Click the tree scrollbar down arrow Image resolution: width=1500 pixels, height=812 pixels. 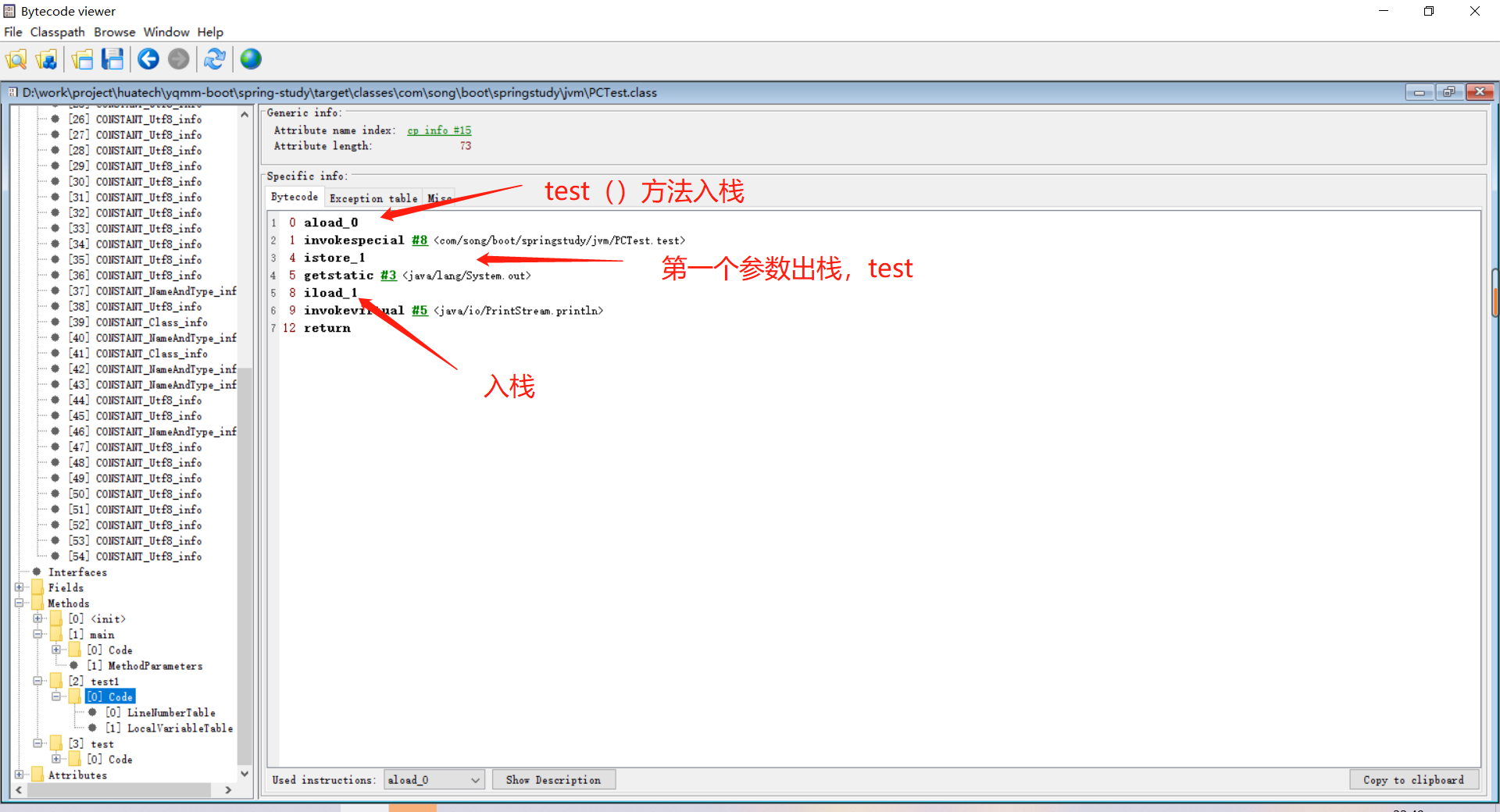[x=245, y=774]
